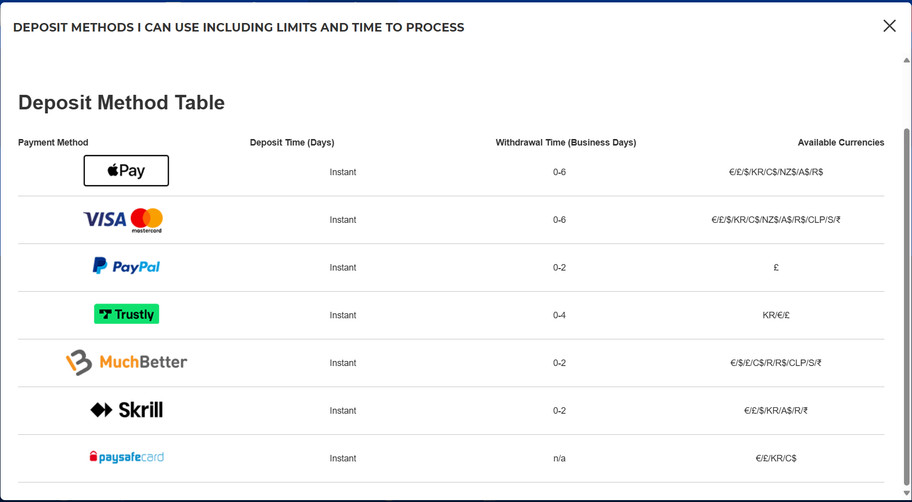This screenshot has height=502, width=912.
Task: Click the scrollbar up arrow
Action: click(x=907, y=60)
